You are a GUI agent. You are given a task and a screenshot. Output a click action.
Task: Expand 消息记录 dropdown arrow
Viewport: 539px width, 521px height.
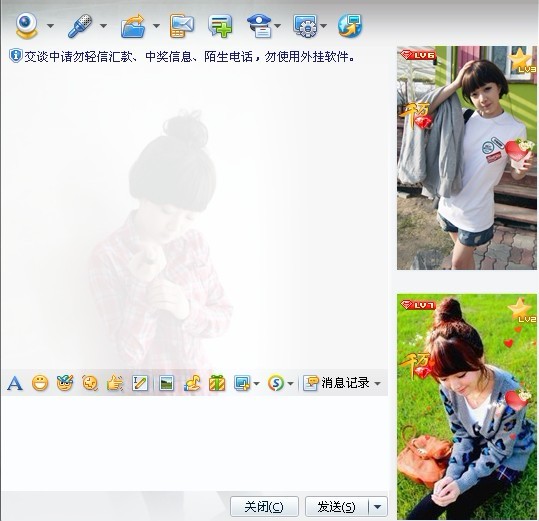[x=377, y=383]
